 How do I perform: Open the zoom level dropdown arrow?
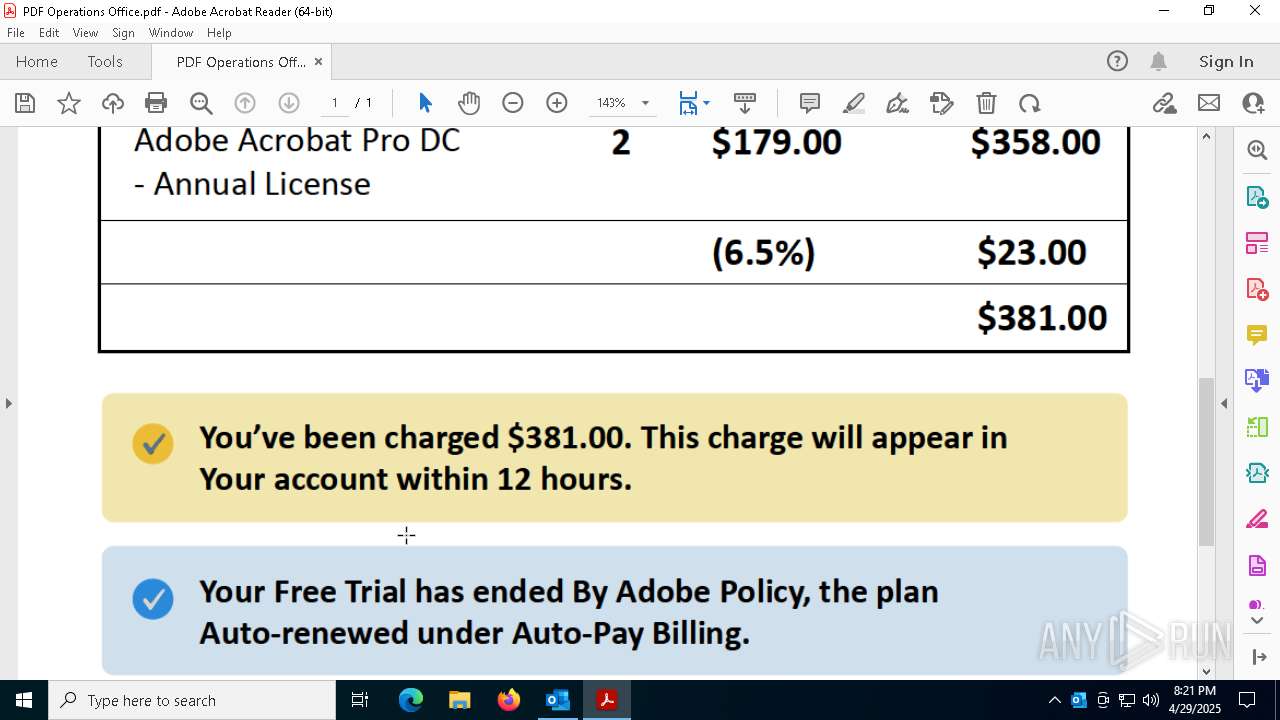point(645,103)
